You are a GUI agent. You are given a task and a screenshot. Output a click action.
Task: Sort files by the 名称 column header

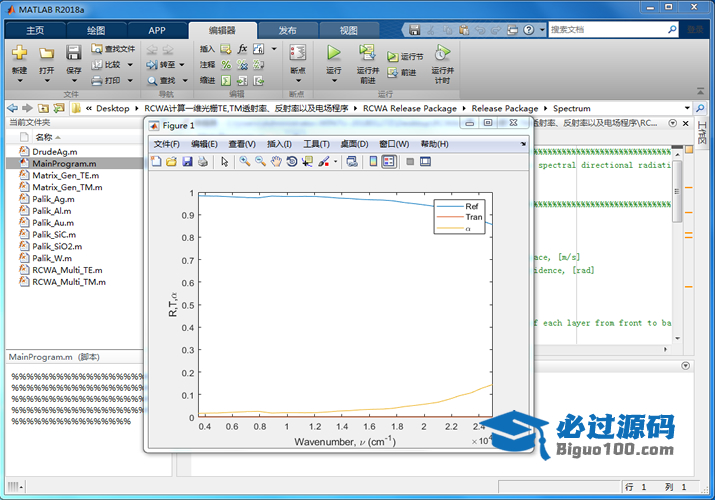[x=44, y=137]
